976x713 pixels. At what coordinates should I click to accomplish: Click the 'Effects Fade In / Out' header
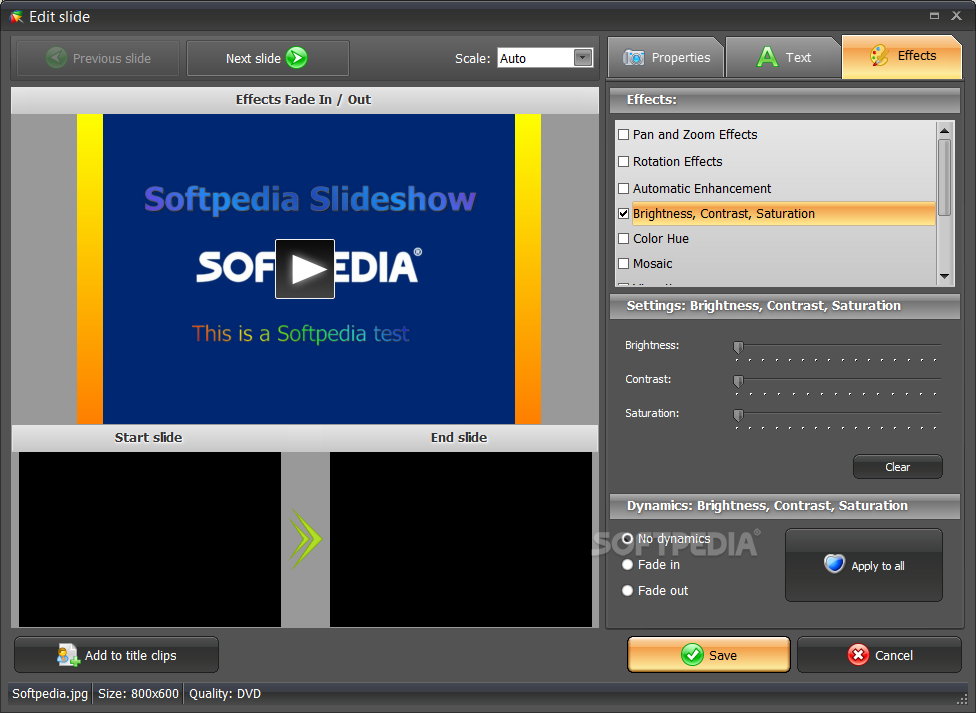pyautogui.click(x=304, y=100)
